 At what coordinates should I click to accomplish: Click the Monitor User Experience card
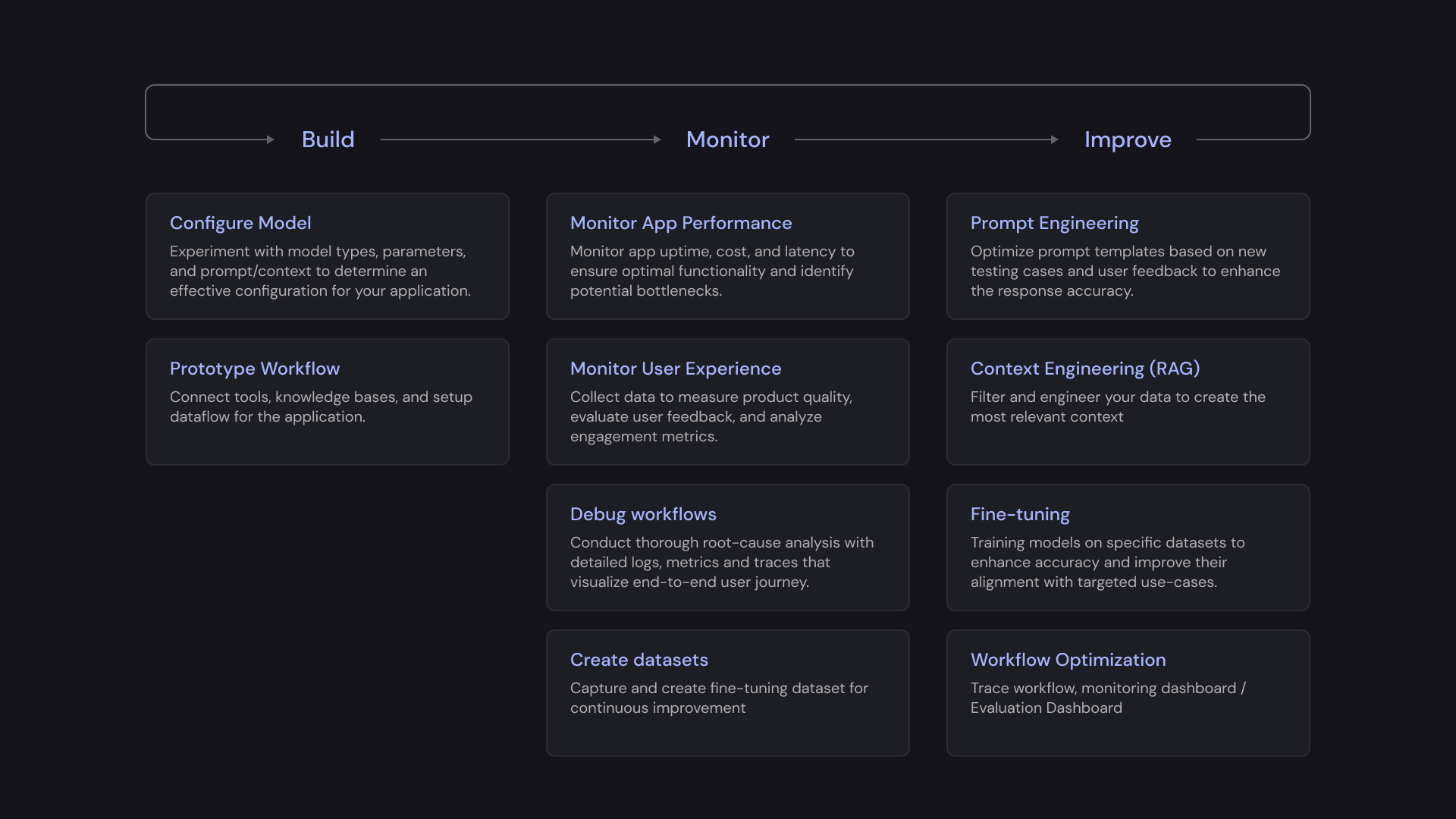(x=726, y=401)
